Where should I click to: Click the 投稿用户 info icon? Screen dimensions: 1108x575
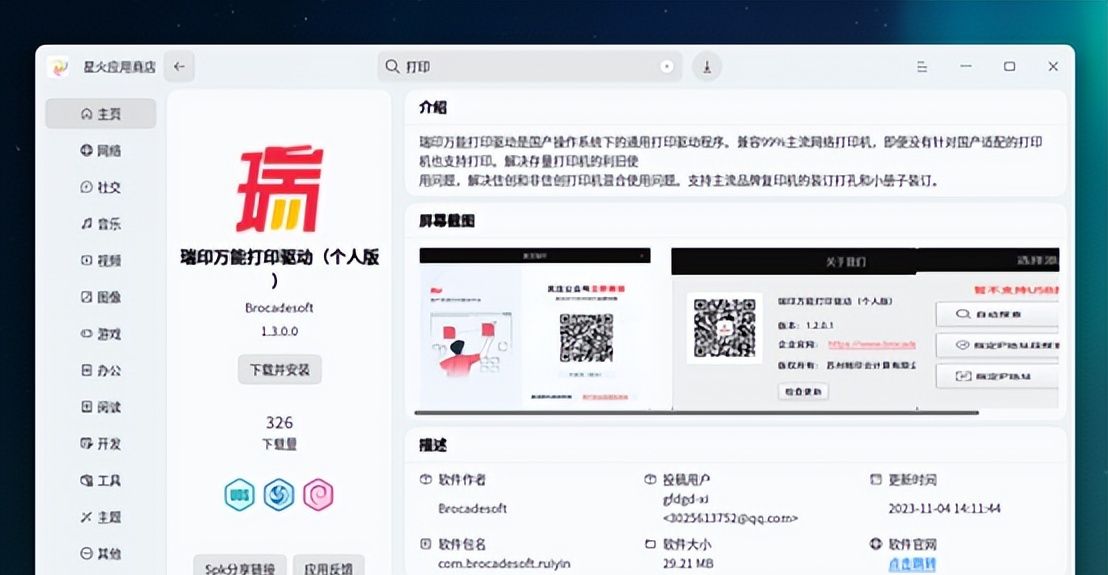[x=650, y=480]
